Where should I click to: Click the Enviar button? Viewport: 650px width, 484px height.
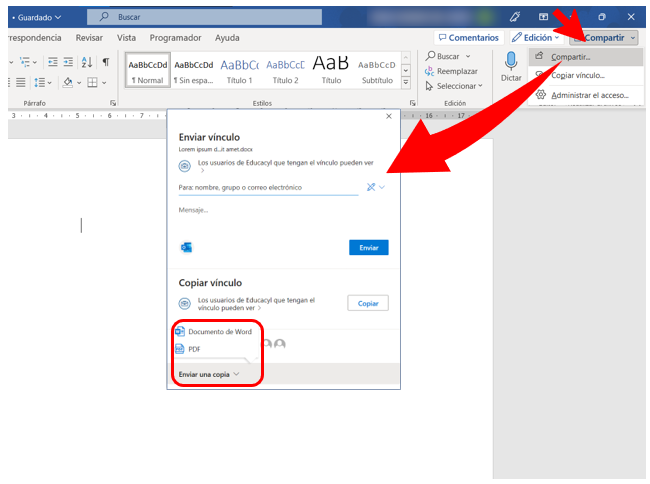[x=369, y=247]
